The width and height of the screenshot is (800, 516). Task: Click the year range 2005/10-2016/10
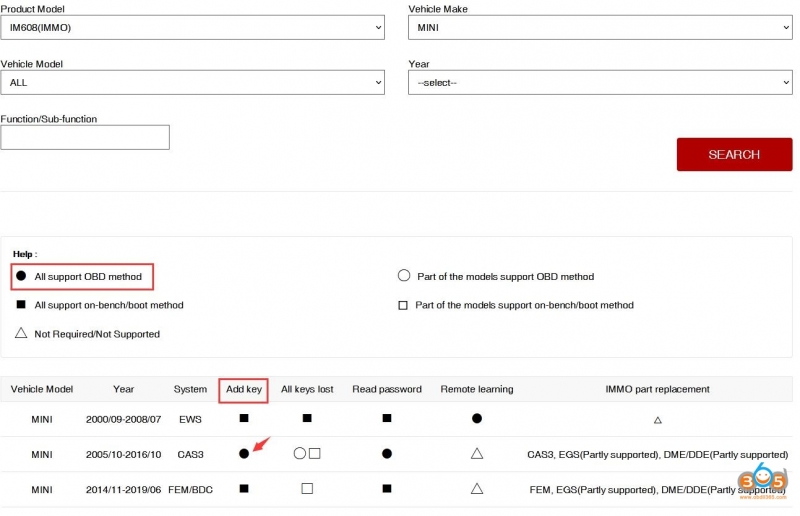[123, 454]
